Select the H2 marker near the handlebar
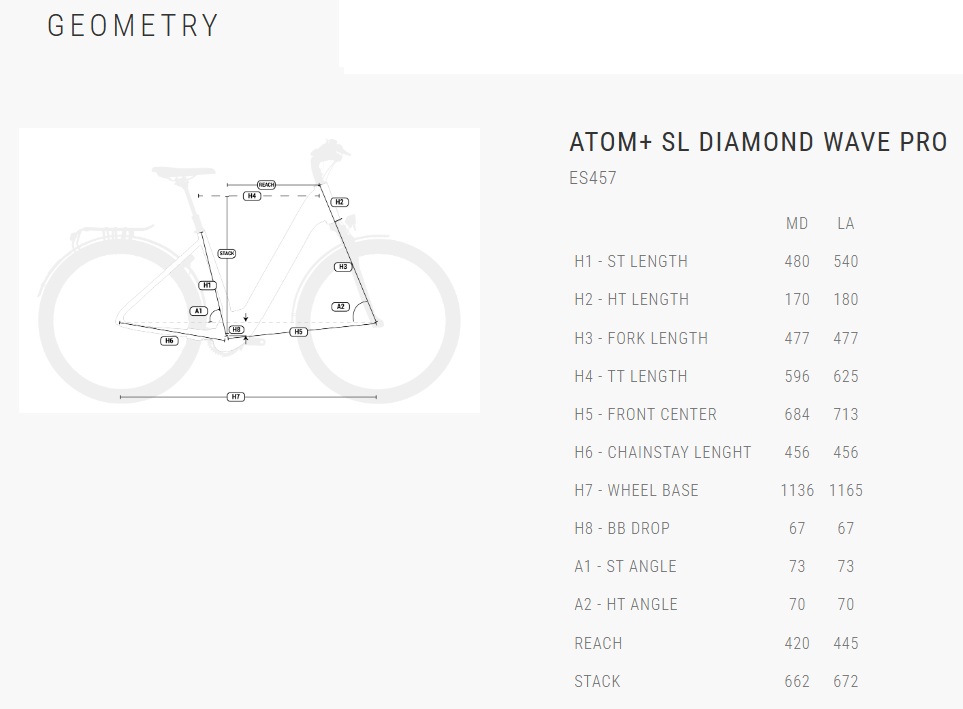This screenshot has width=963, height=709. 339,202
